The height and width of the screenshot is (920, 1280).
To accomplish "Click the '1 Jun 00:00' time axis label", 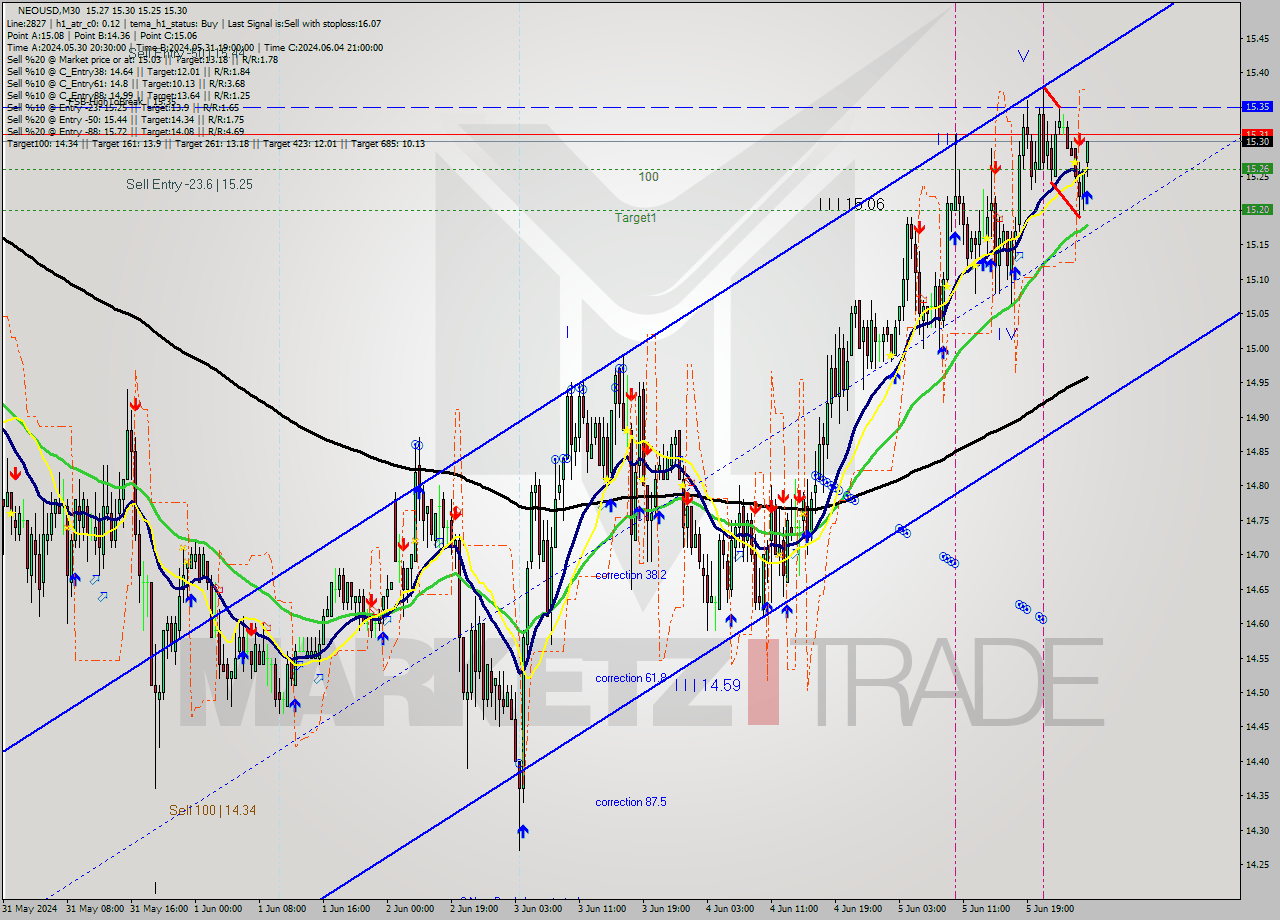I will 218,909.
